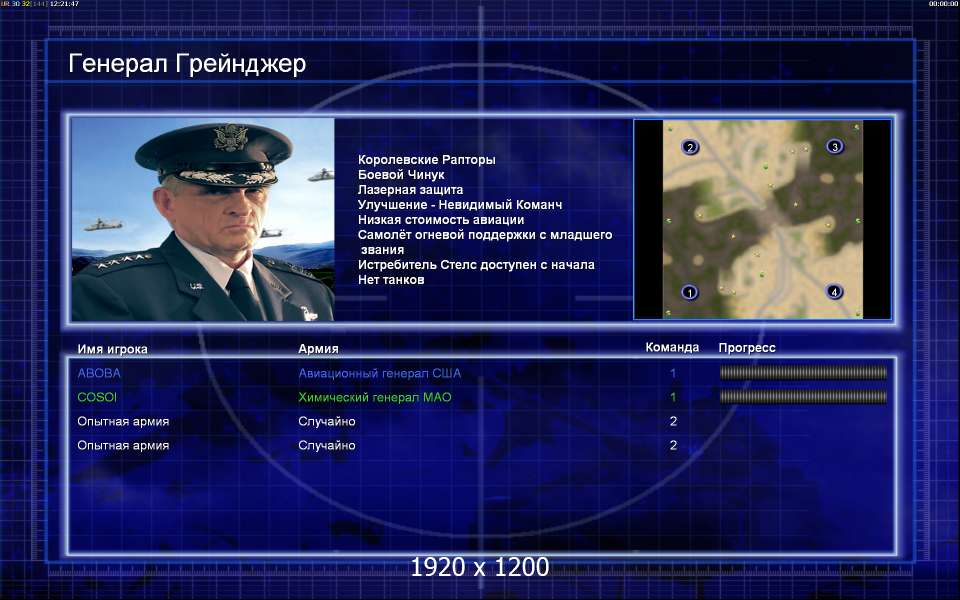Click COSOI loading progress bar

803,397
